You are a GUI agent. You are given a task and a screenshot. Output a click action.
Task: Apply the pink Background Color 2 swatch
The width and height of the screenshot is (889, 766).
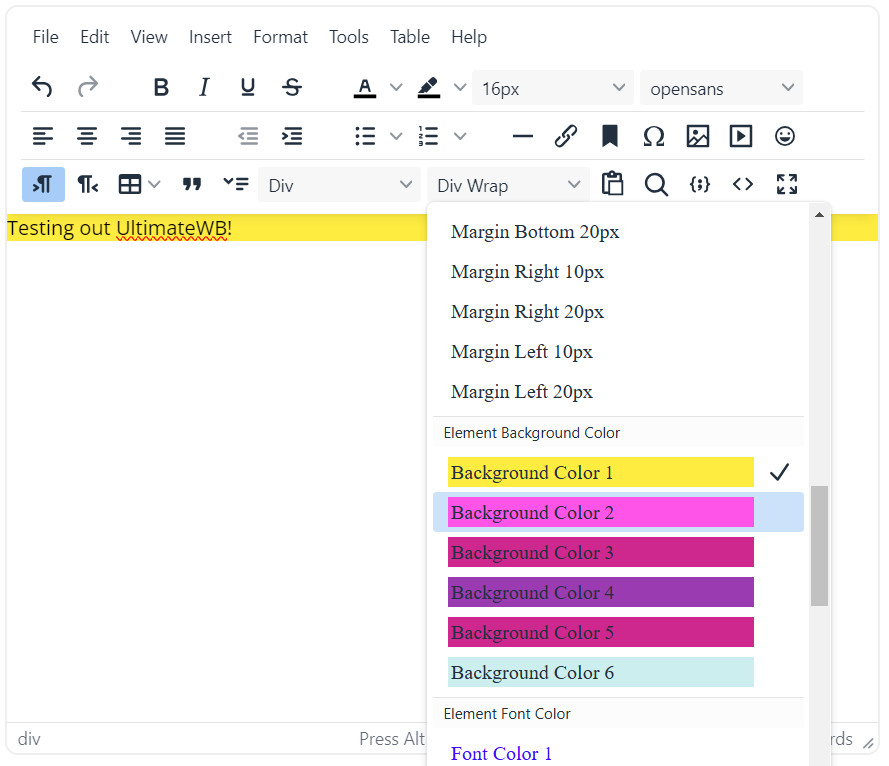tap(600, 512)
